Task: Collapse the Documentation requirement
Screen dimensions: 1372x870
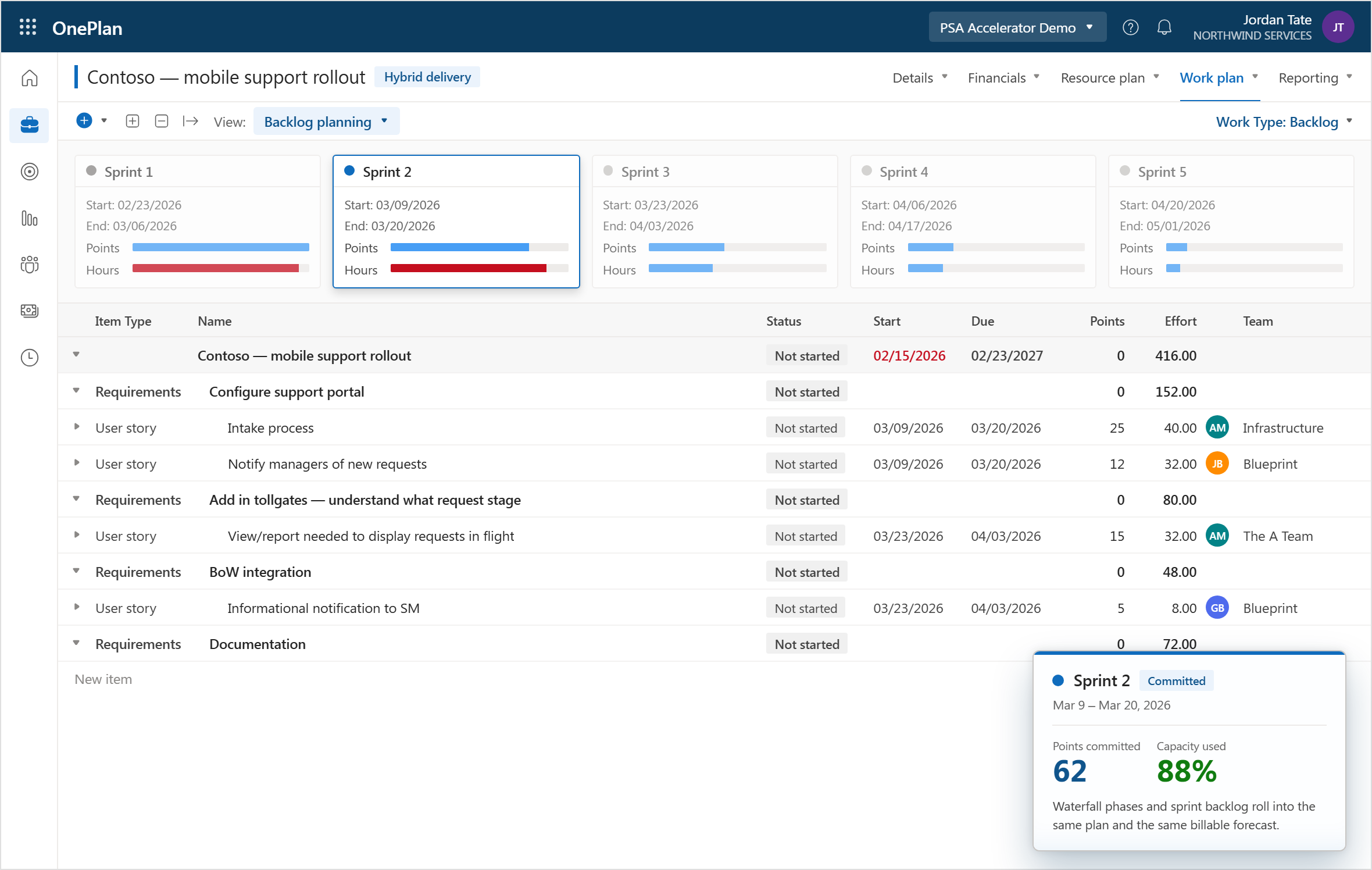Action: click(76, 643)
